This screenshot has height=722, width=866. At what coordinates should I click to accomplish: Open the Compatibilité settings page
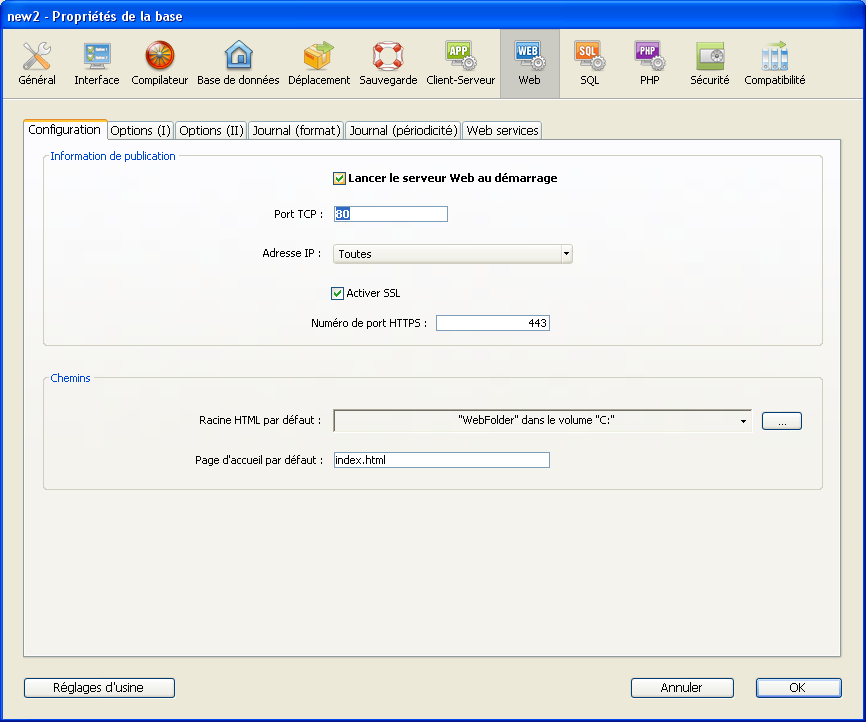[x=774, y=64]
